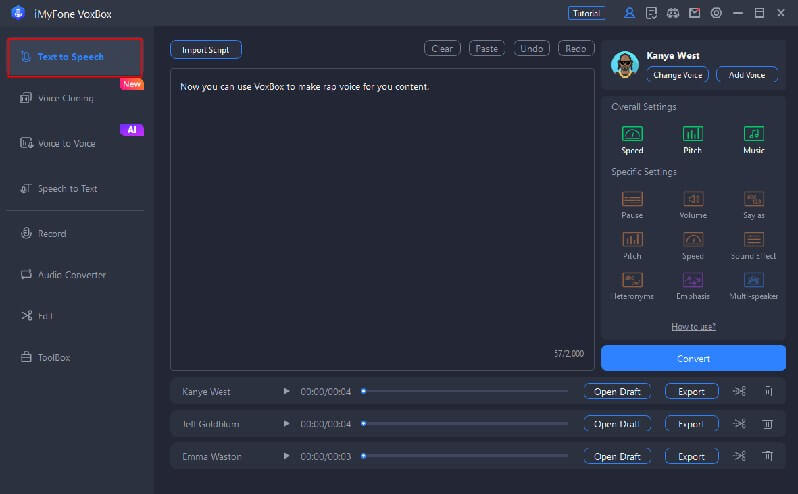Click the iMyFone VoxBox logo icon

[18, 13]
